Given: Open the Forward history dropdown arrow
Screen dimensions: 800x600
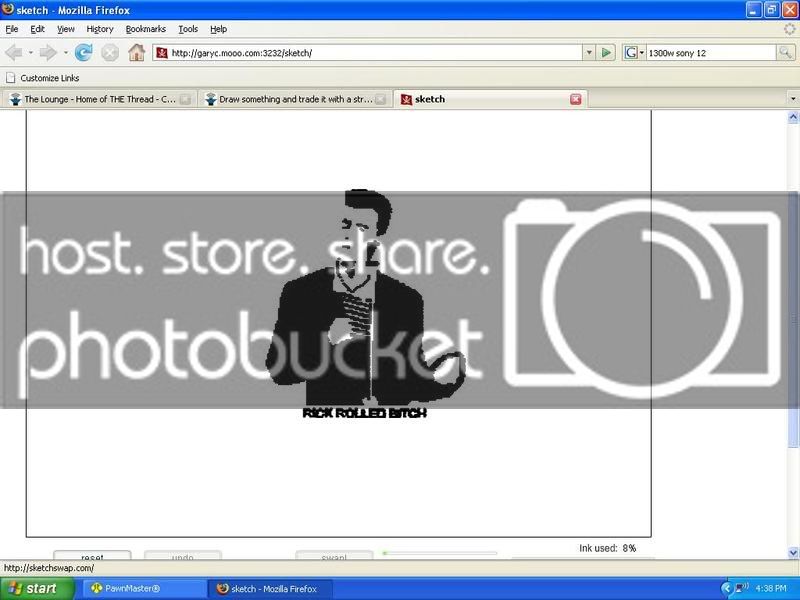Looking at the screenshot, I should [x=65, y=53].
